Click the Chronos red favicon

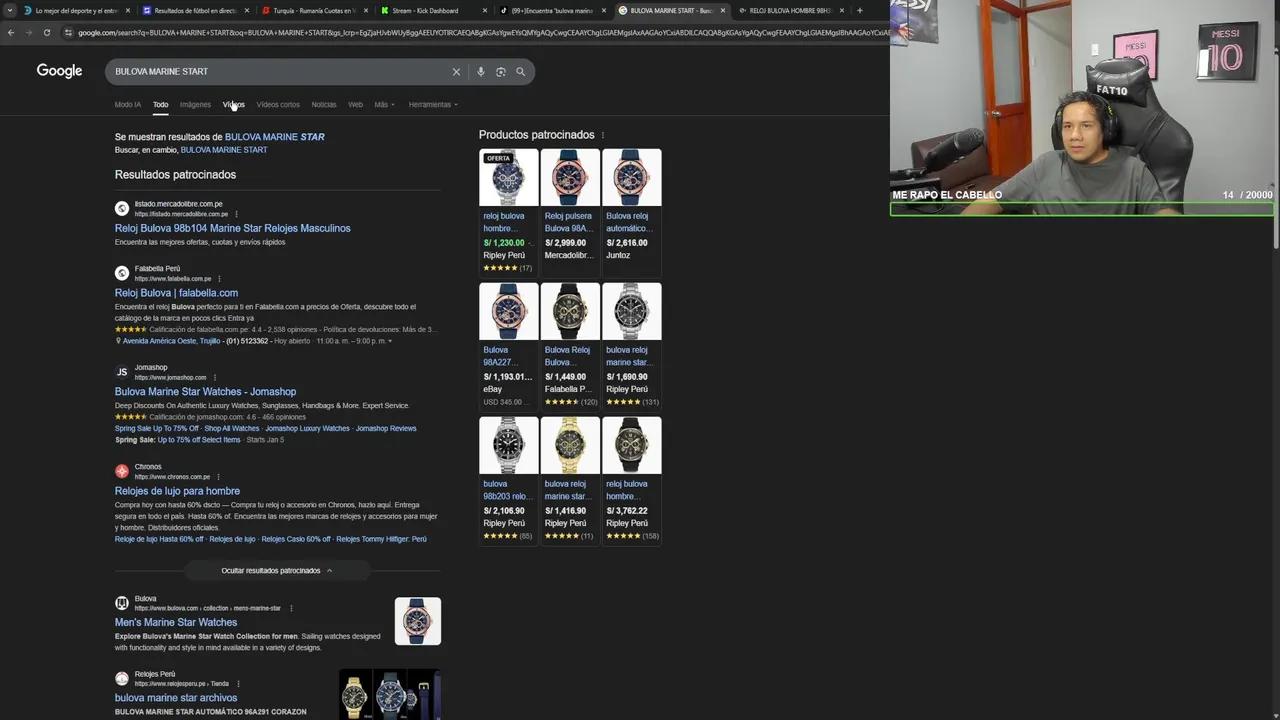(122, 471)
